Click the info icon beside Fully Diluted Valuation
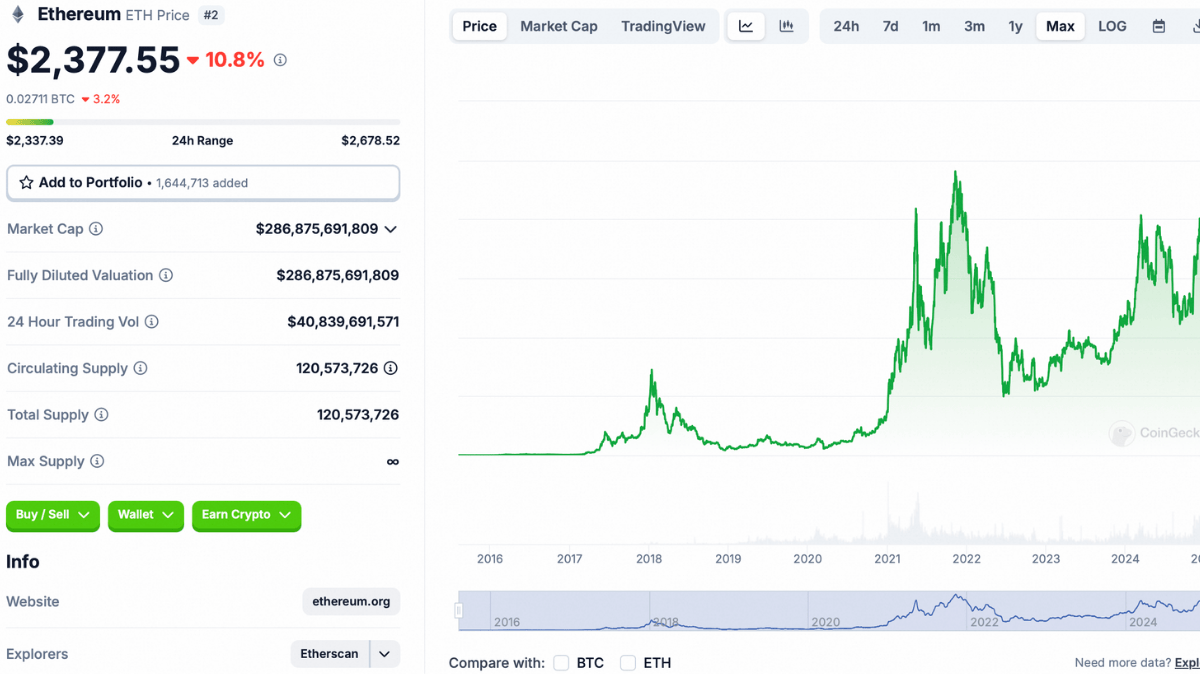The image size is (1200, 674). 166,275
